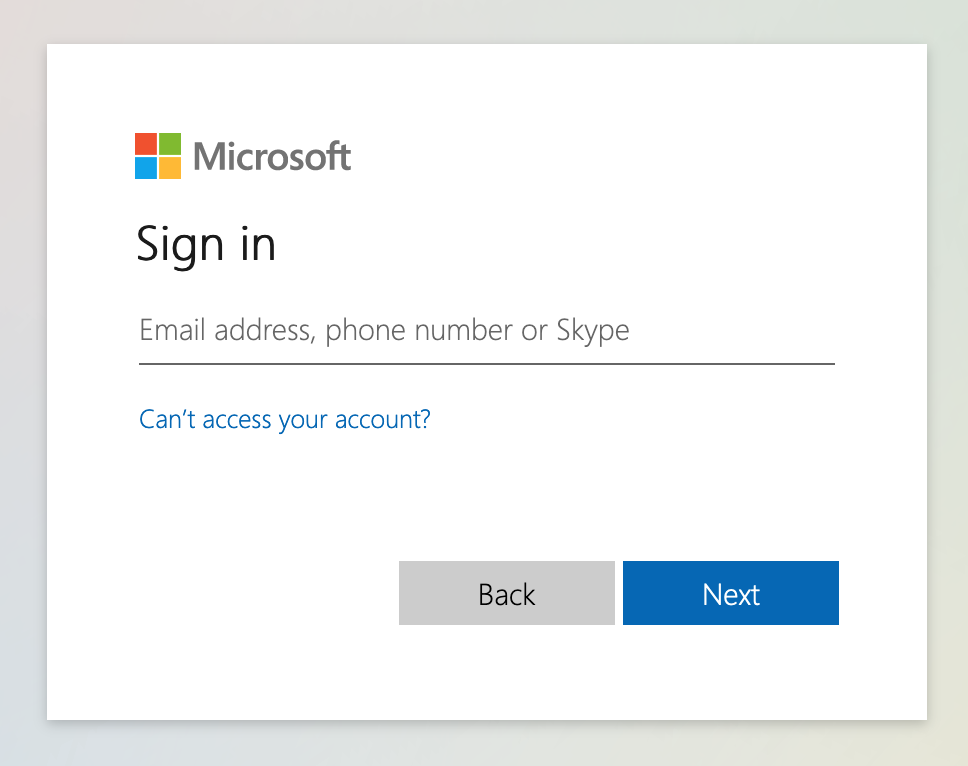Click the Microsoft wordmark text
Image resolution: width=968 pixels, height=766 pixels.
click(x=272, y=157)
